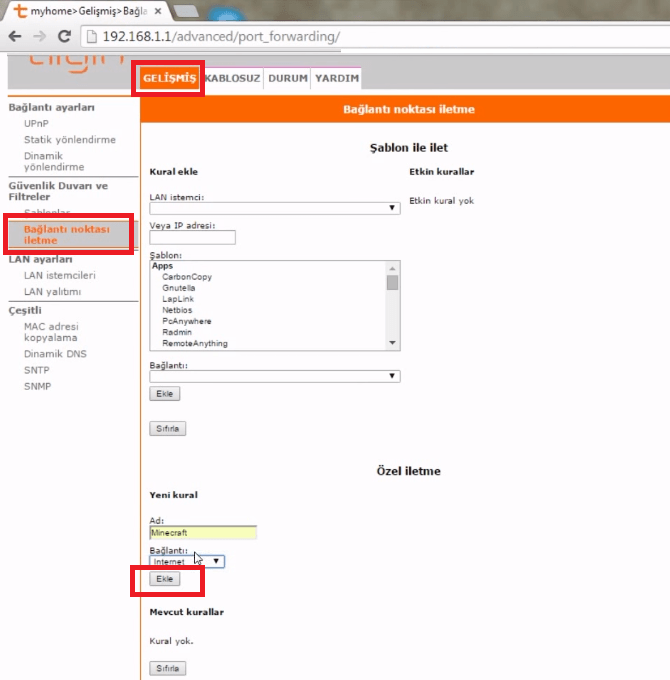
Task: Open SNTP settings link
Action: click(36, 370)
